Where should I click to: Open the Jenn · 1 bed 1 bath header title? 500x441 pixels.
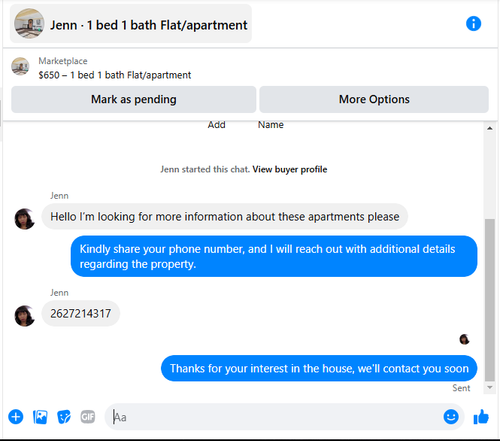point(149,25)
